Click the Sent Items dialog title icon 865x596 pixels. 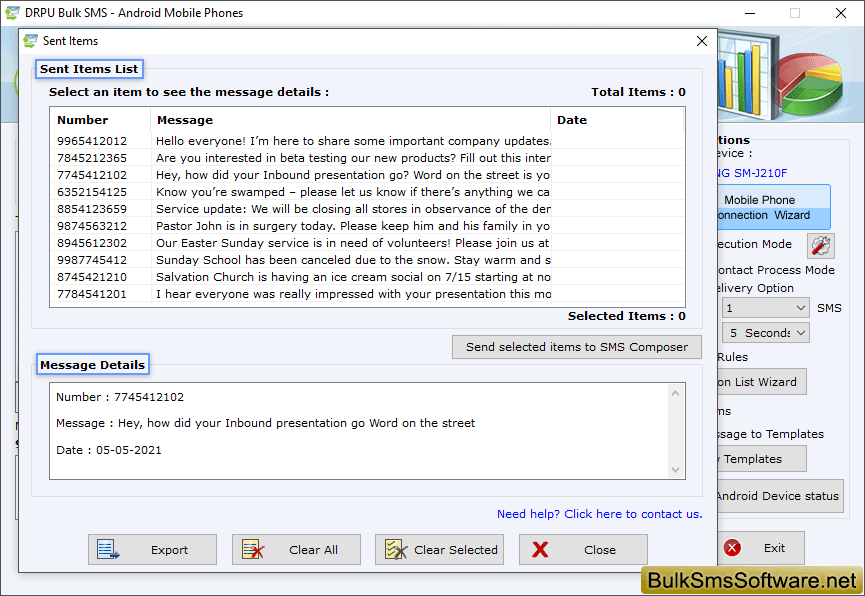click(30, 41)
